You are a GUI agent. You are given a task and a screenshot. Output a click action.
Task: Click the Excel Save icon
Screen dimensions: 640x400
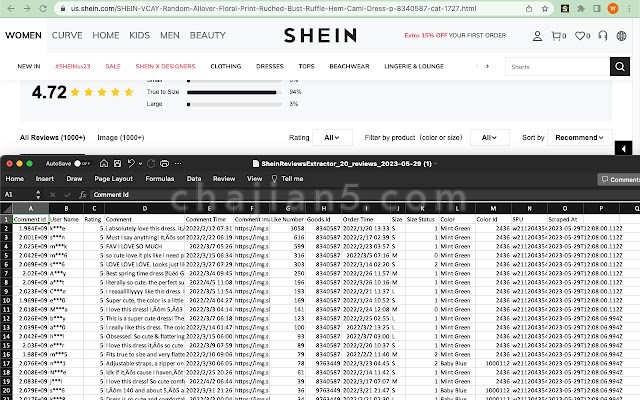118,164
